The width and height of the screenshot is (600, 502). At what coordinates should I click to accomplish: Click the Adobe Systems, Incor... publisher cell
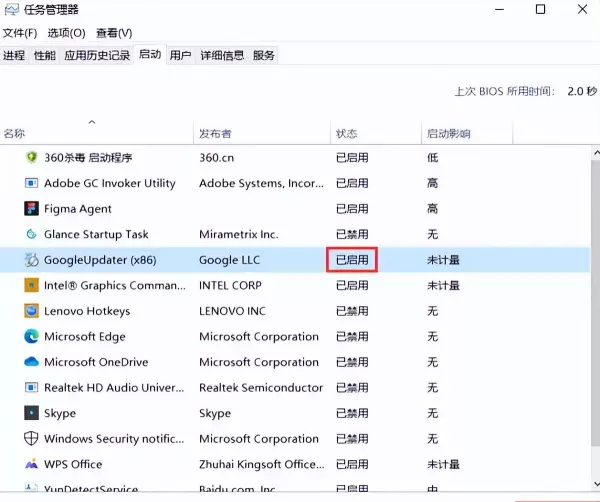[261, 183]
